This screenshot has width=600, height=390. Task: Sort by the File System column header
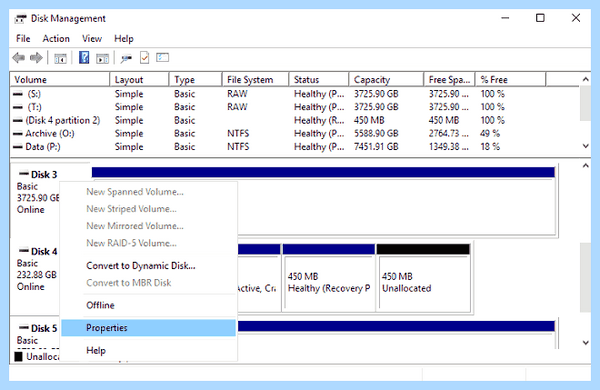[255, 80]
